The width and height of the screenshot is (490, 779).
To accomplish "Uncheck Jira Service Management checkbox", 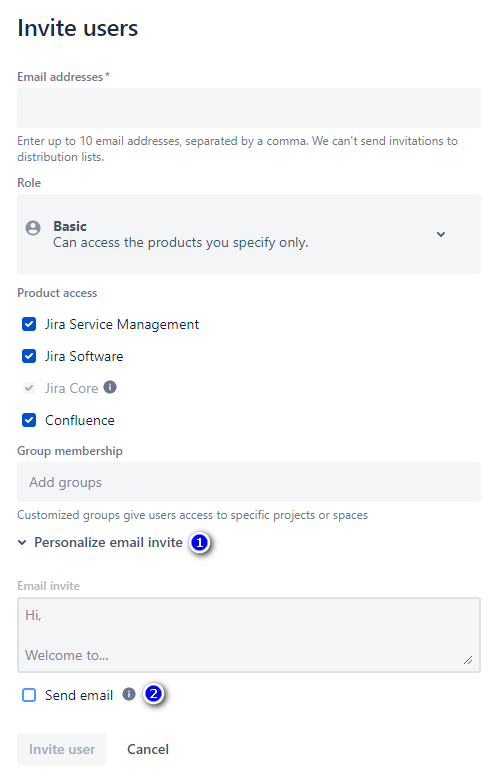I will coord(29,324).
